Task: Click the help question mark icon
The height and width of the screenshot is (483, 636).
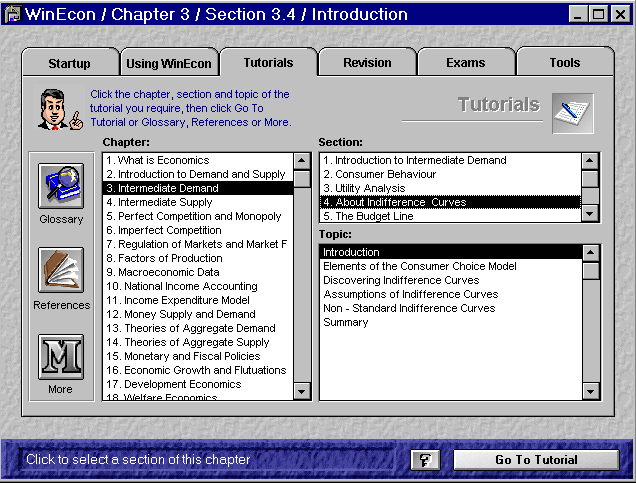Action: pyautogui.click(x=425, y=459)
